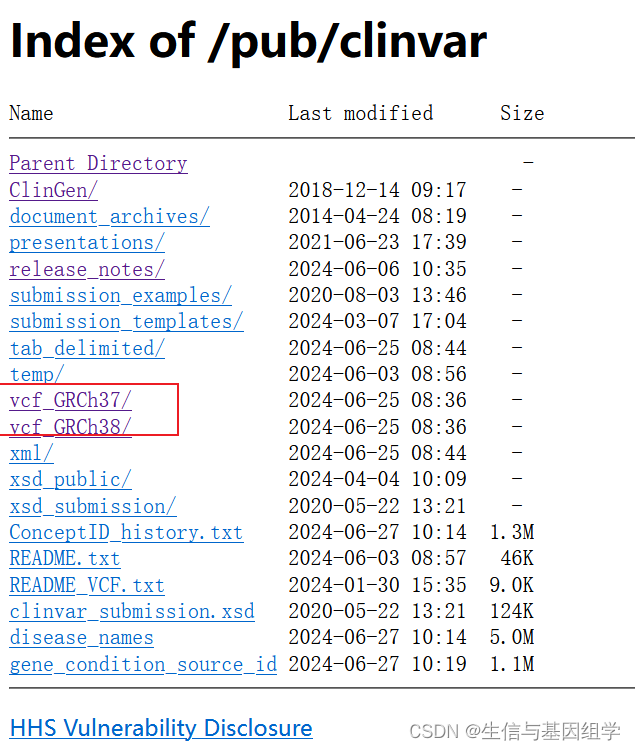Screen dimensions: 635x750
Task: Open the vcf_GRCh38/ directory
Action: pos(70,427)
